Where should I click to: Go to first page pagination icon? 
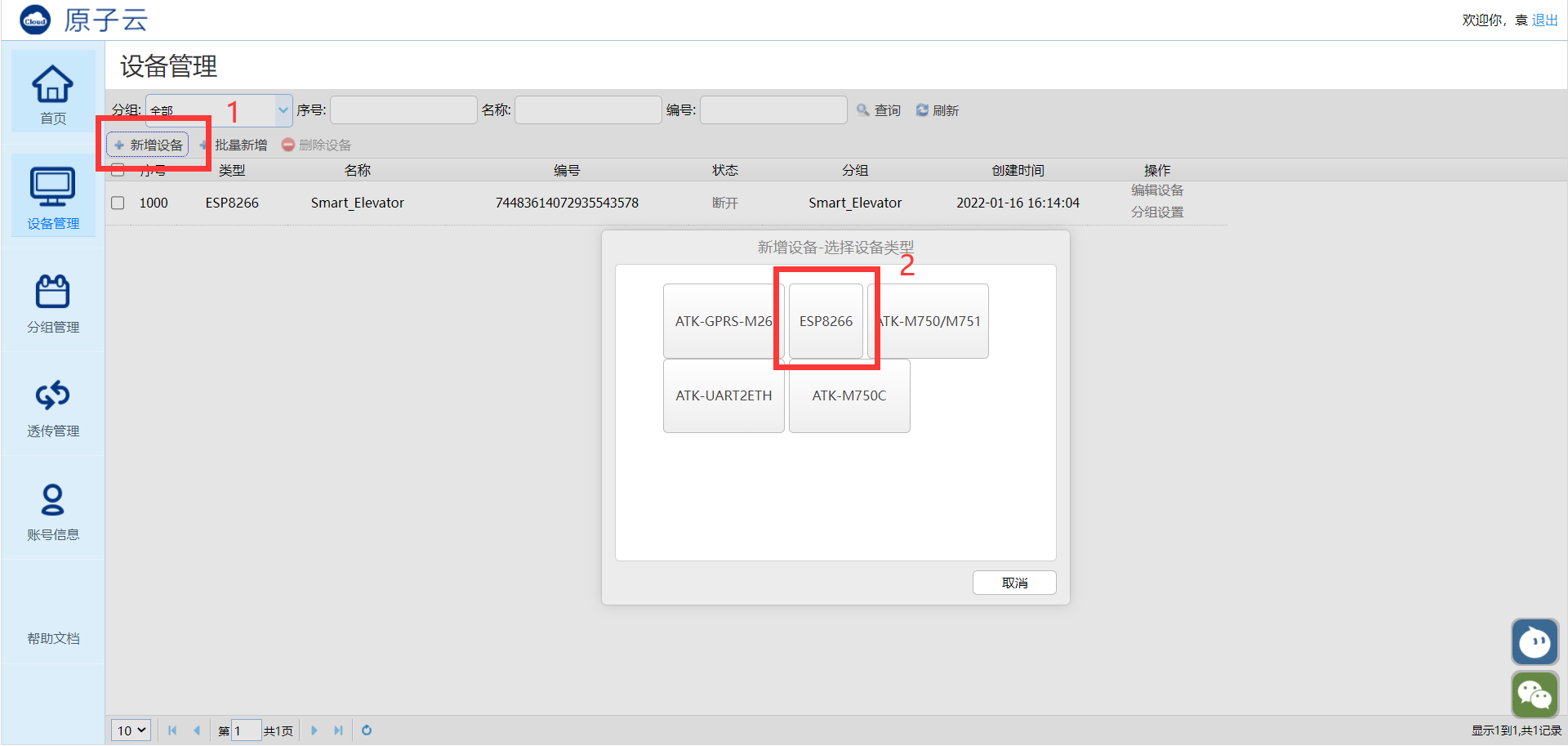(172, 730)
